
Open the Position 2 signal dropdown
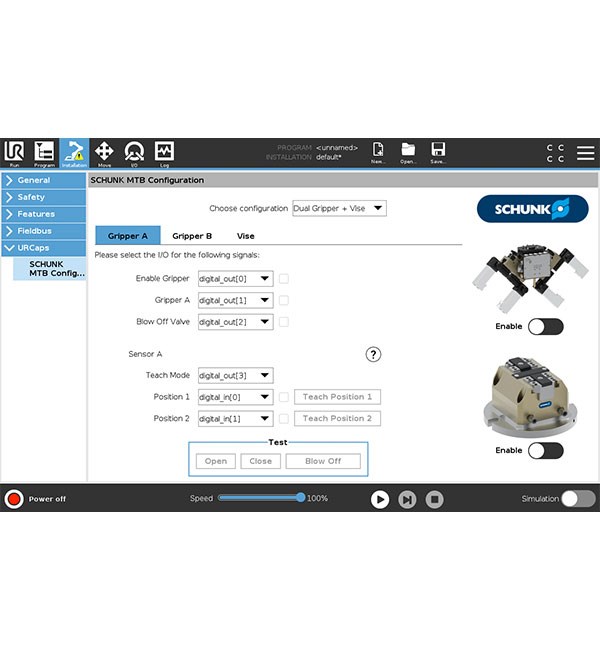point(236,419)
